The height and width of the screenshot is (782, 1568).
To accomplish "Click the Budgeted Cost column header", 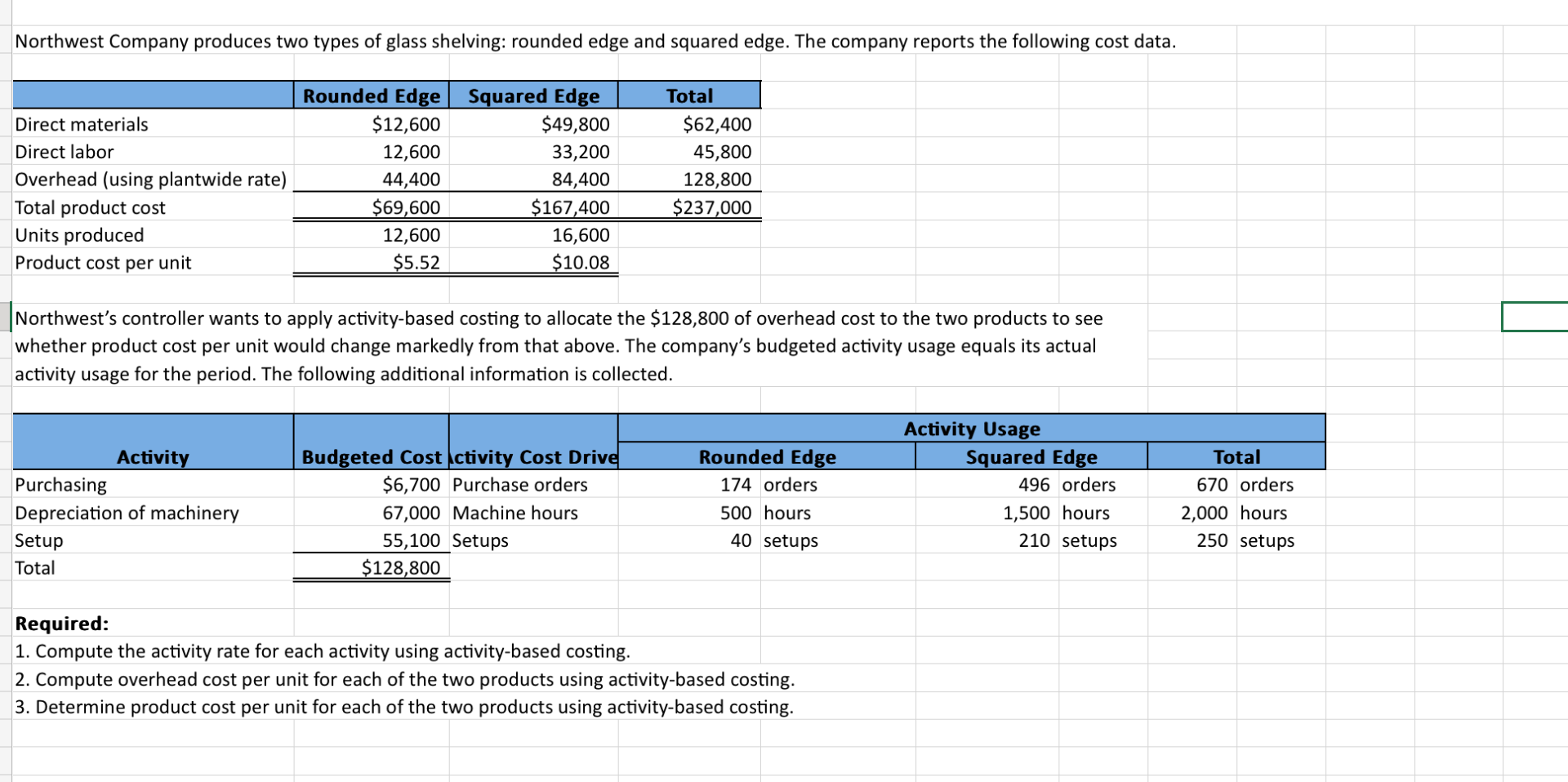I will click(372, 457).
